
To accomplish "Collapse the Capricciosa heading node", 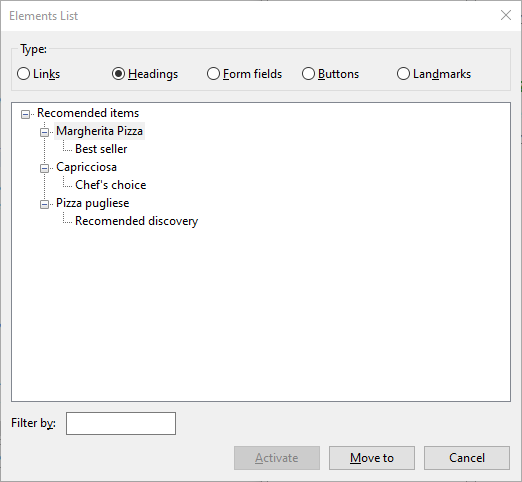I will (x=44, y=168).
